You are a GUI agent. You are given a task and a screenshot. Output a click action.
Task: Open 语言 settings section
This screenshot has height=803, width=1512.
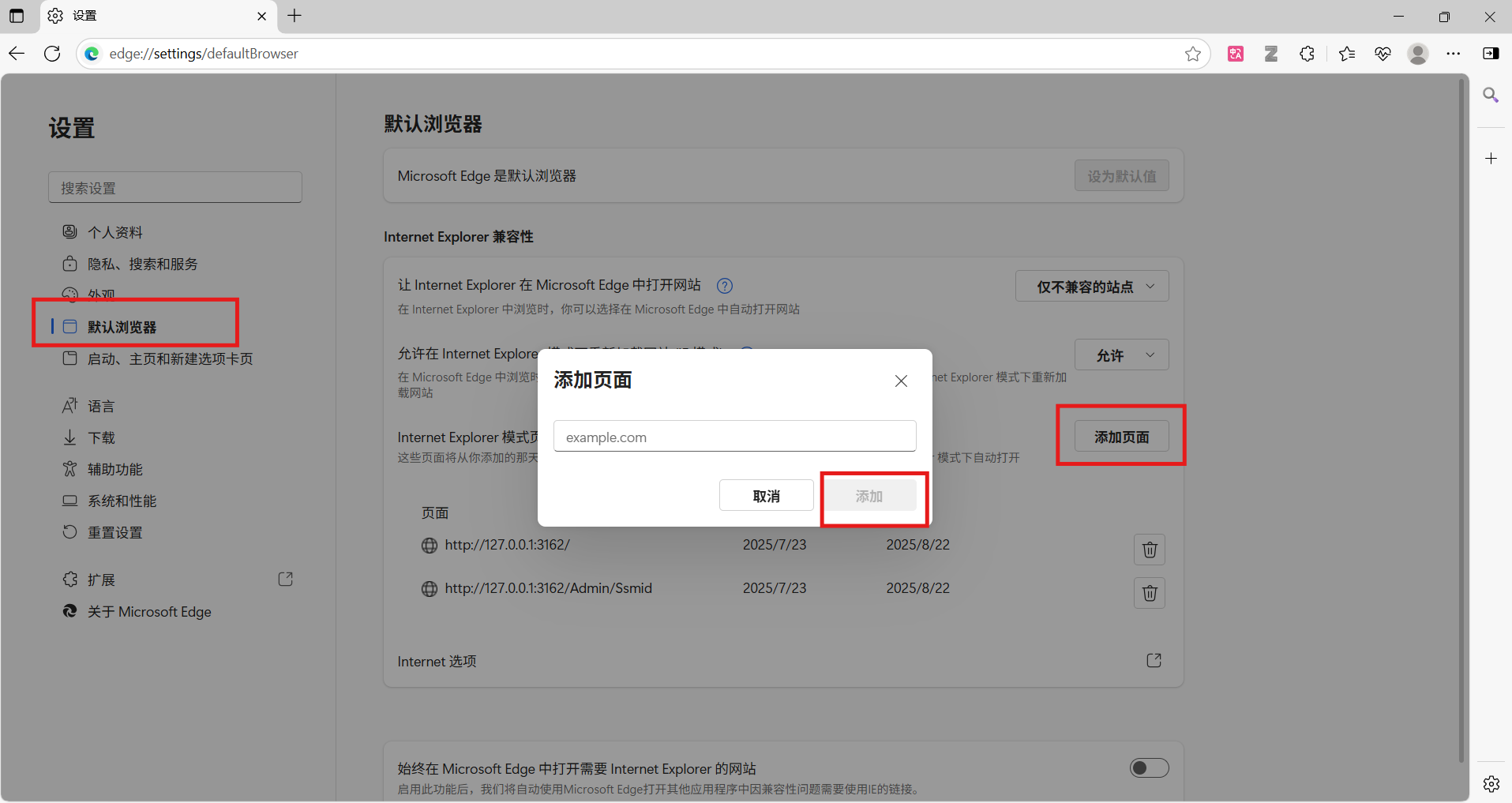coord(101,406)
